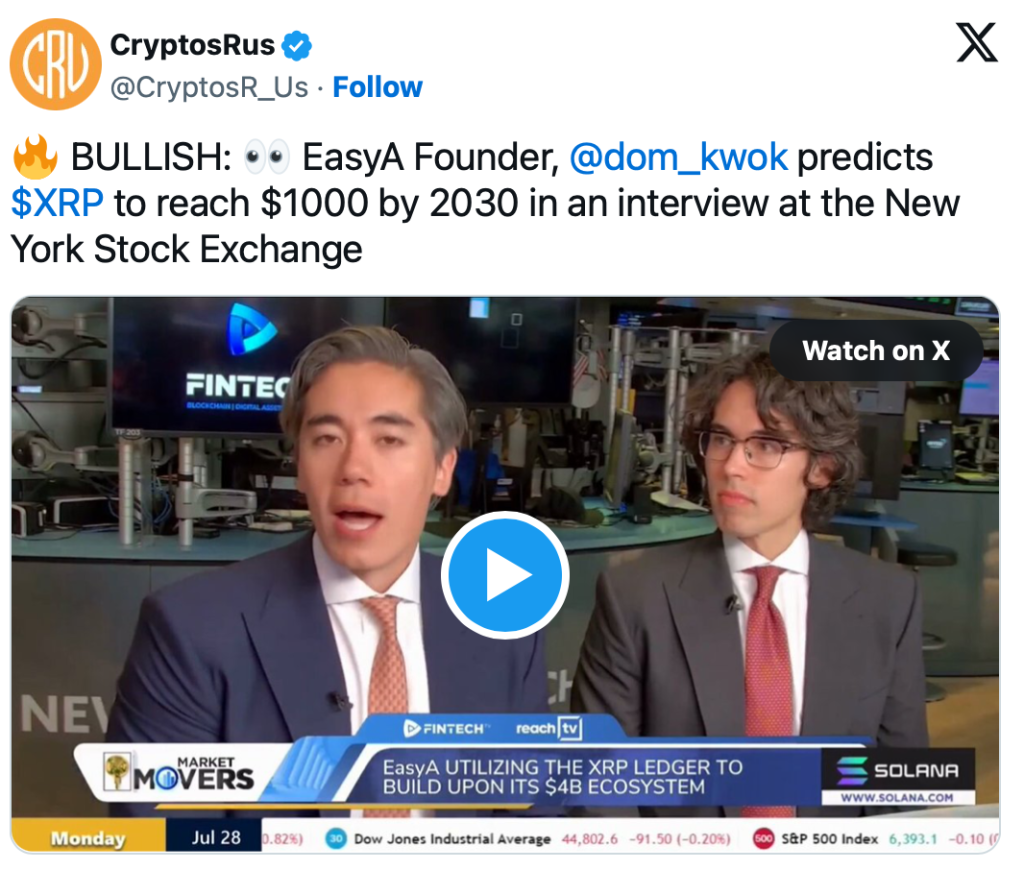Click the Watch on X button
Screen dimensions: 1024x870
point(876,351)
